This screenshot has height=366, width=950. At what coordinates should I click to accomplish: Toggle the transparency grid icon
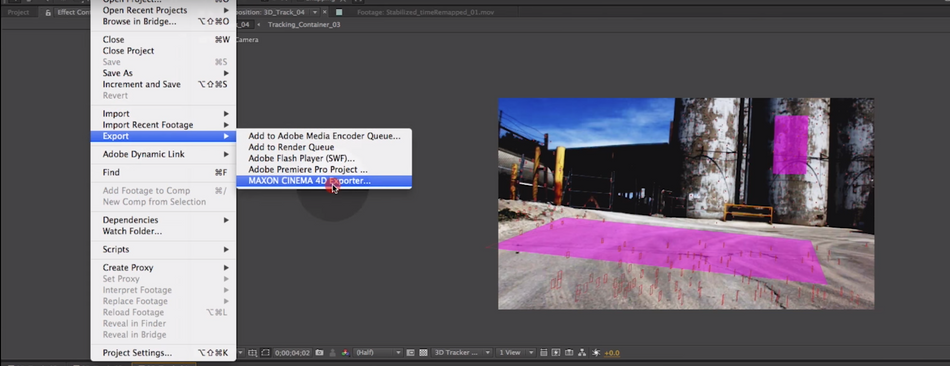tap(424, 353)
